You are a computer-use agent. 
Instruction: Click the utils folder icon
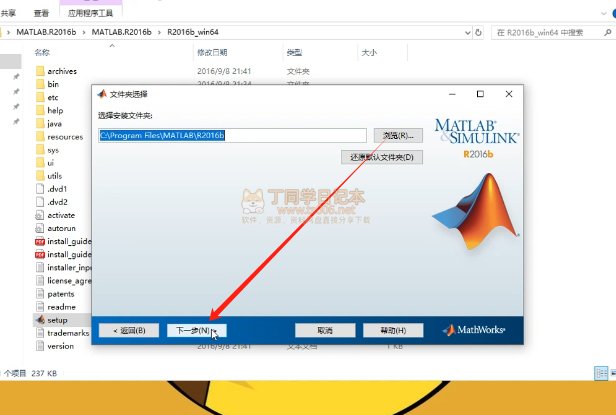coord(40,176)
